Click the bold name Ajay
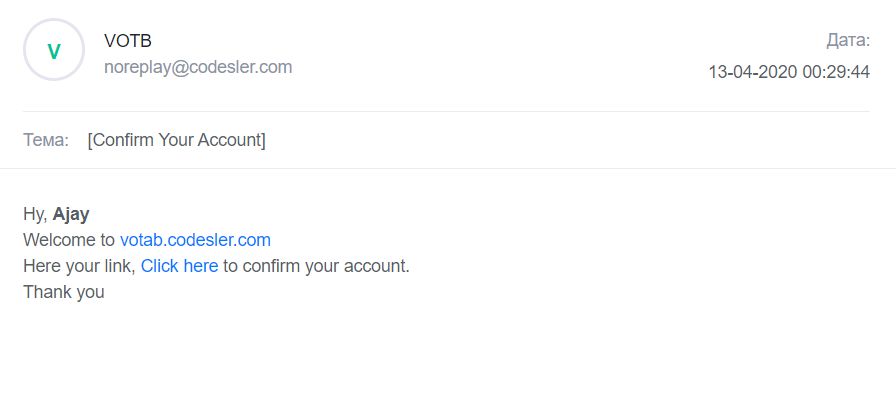This screenshot has height=398, width=896. coord(71,214)
